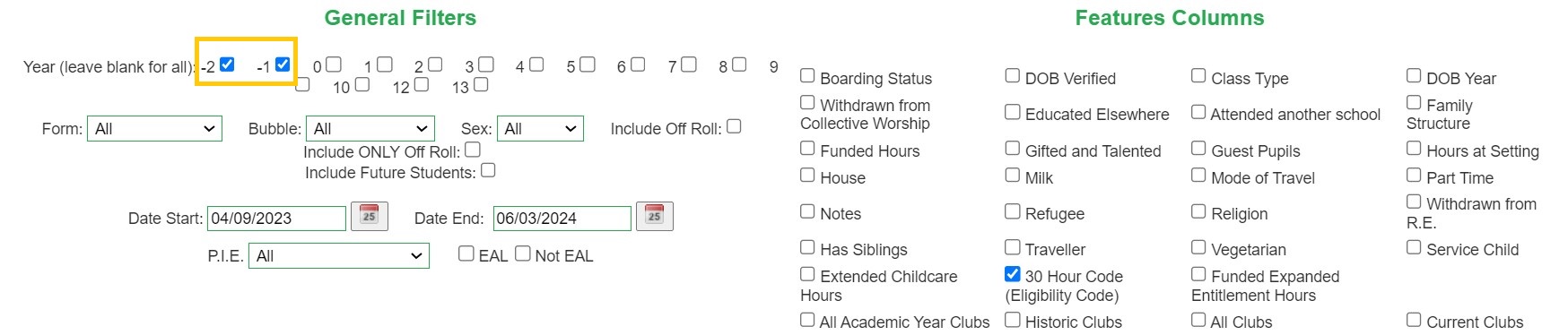Tick the EAL checkbox
The width and height of the screenshot is (1568, 335).
pyautogui.click(x=466, y=253)
